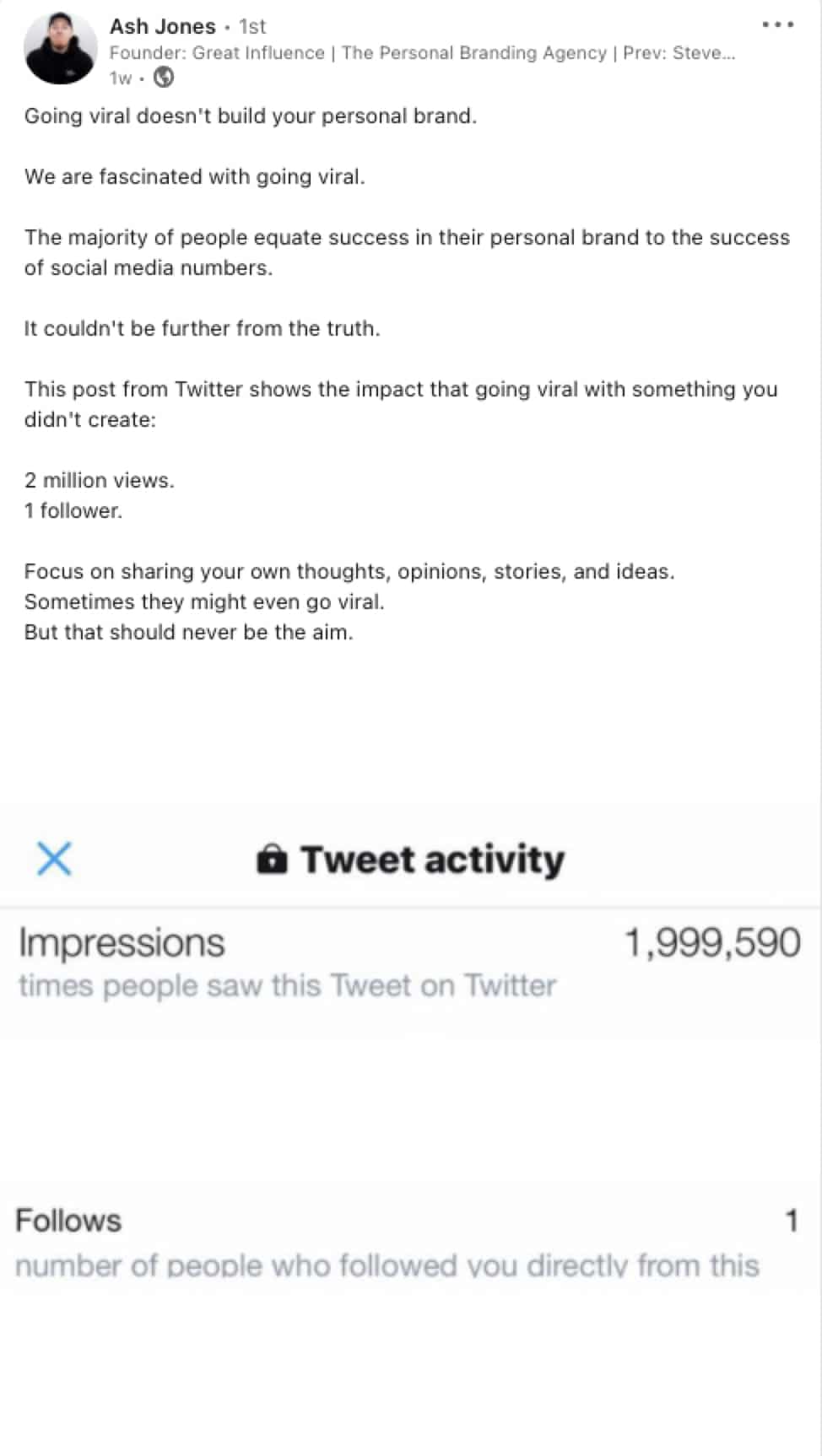The width and height of the screenshot is (822, 1456).
Task: Click the padlock icon beside Tweet activity
Action: point(272,859)
